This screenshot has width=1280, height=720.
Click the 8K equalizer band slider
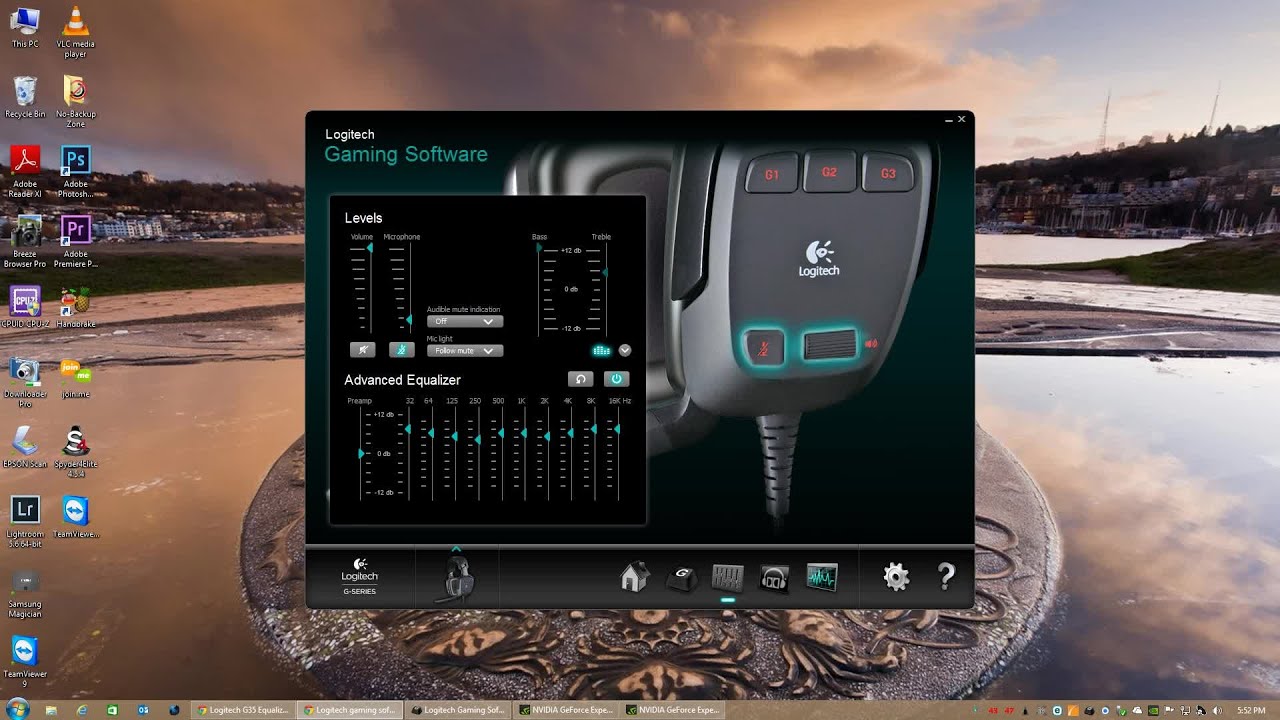[593, 428]
